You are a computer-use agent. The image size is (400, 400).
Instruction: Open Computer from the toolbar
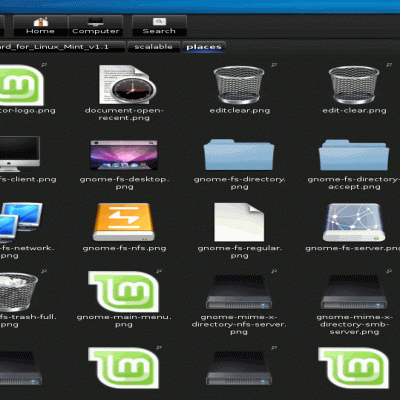(96, 26)
